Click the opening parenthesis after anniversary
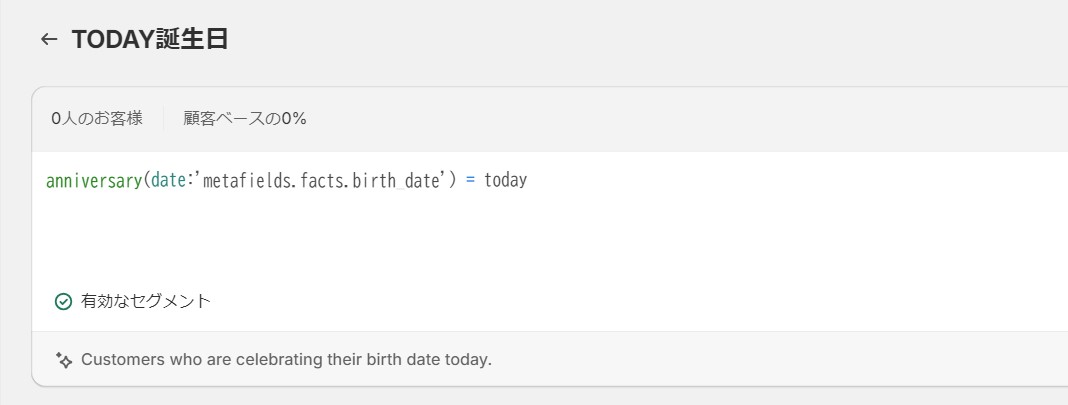The height and width of the screenshot is (405, 1068). [x=146, y=181]
